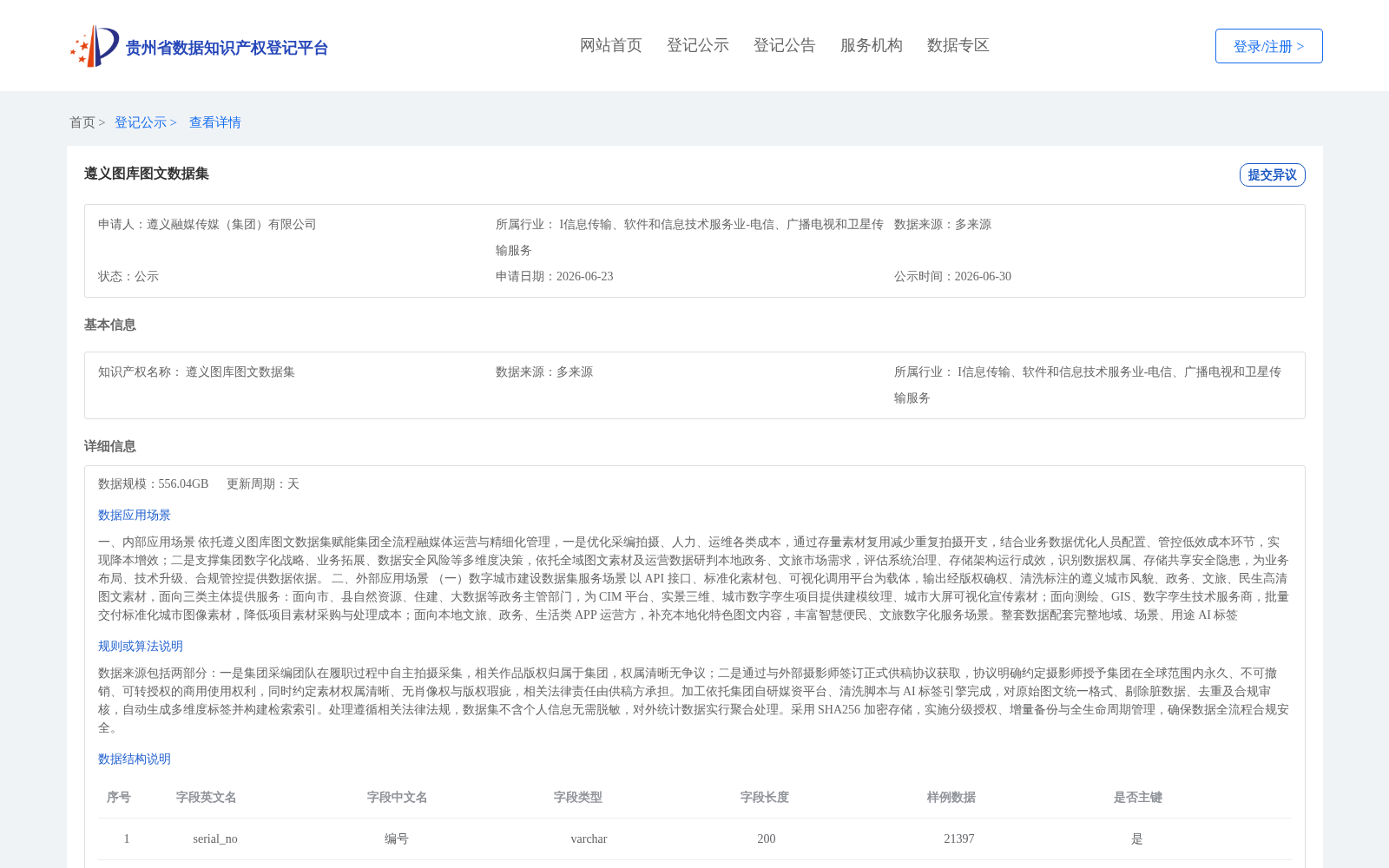Click the 数据结构说明 subheading
Image resolution: width=1389 pixels, height=868 pixels.
pyautogui.click(x=135, y=759)
